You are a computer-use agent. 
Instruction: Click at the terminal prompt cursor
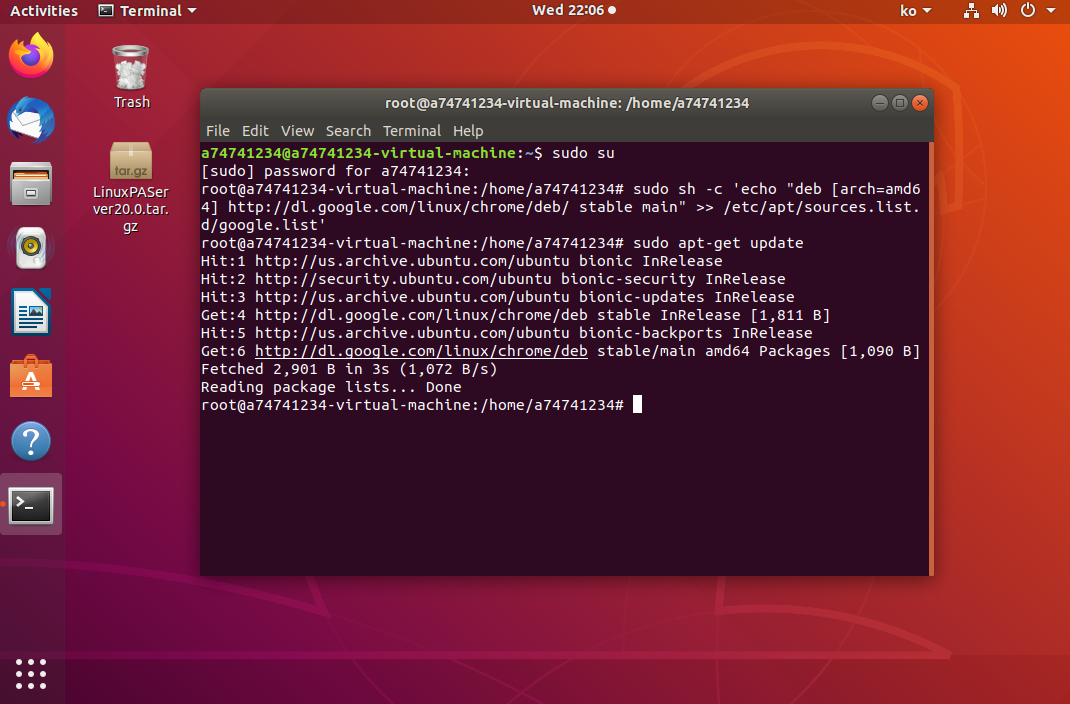pos(637,405)
